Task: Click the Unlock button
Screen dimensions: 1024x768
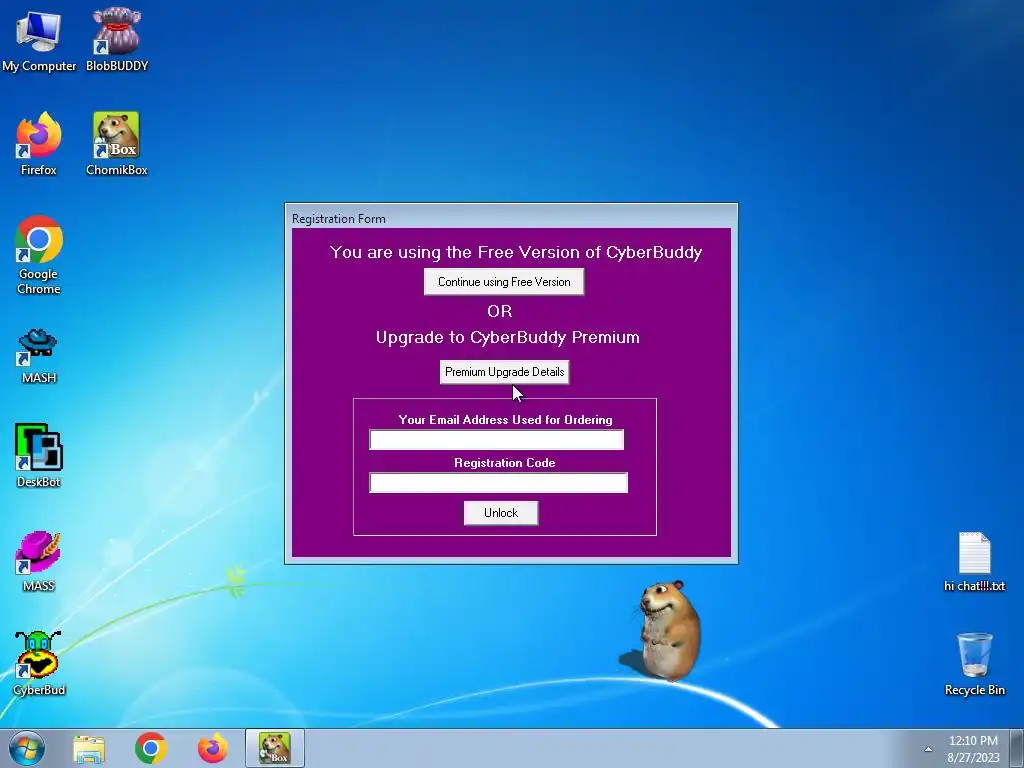Action: pos(501,513)
